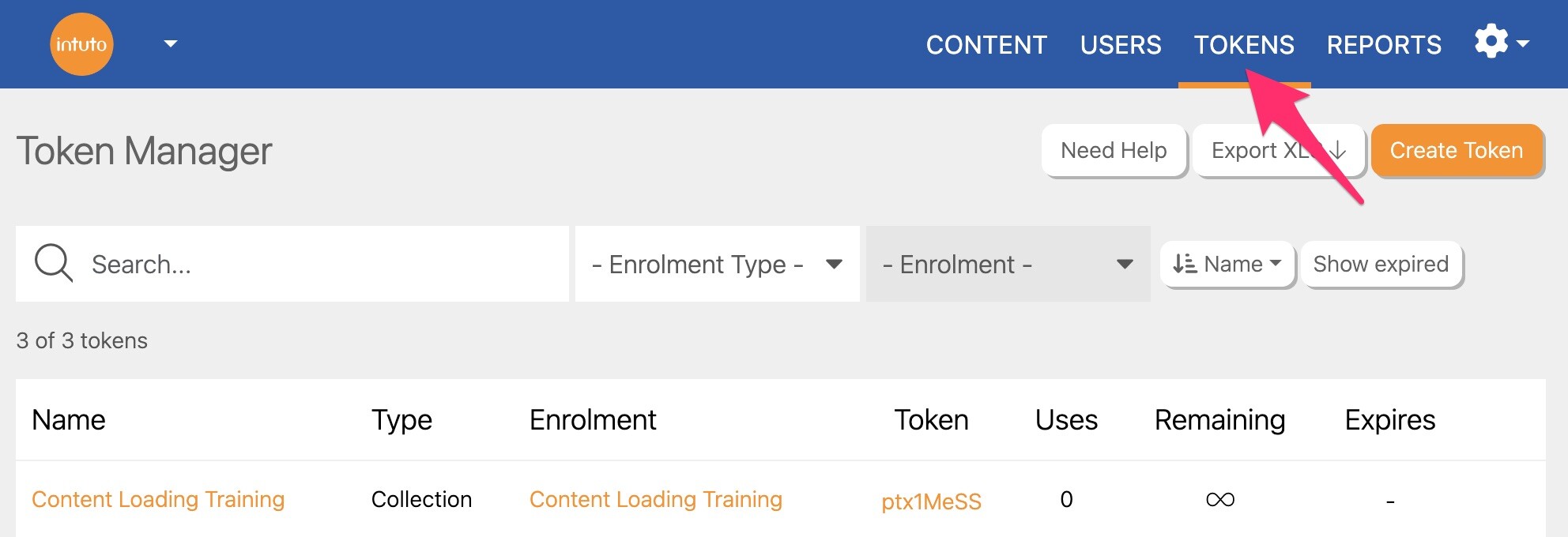Open the Enrolment Type dropdown
This screenshot has width=1568, height=537.
[716, 264]
